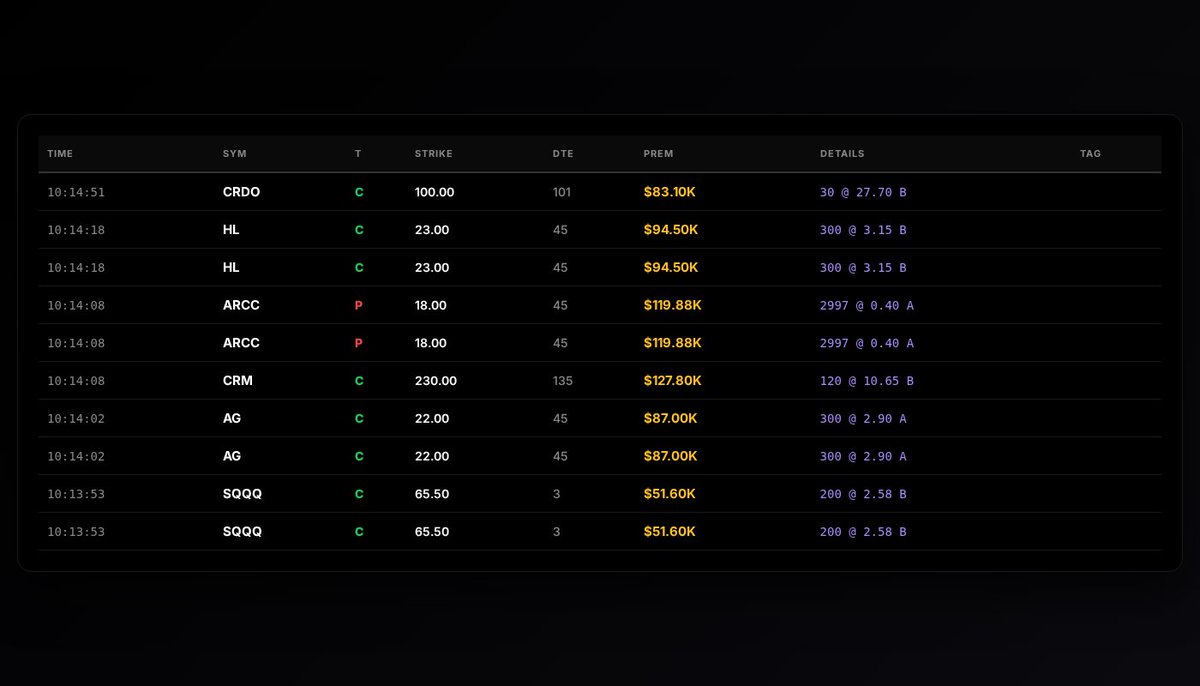Click the PREM column header
Image resolution: width=1200 pixels, height=686 pixels.
coord(659,154)
